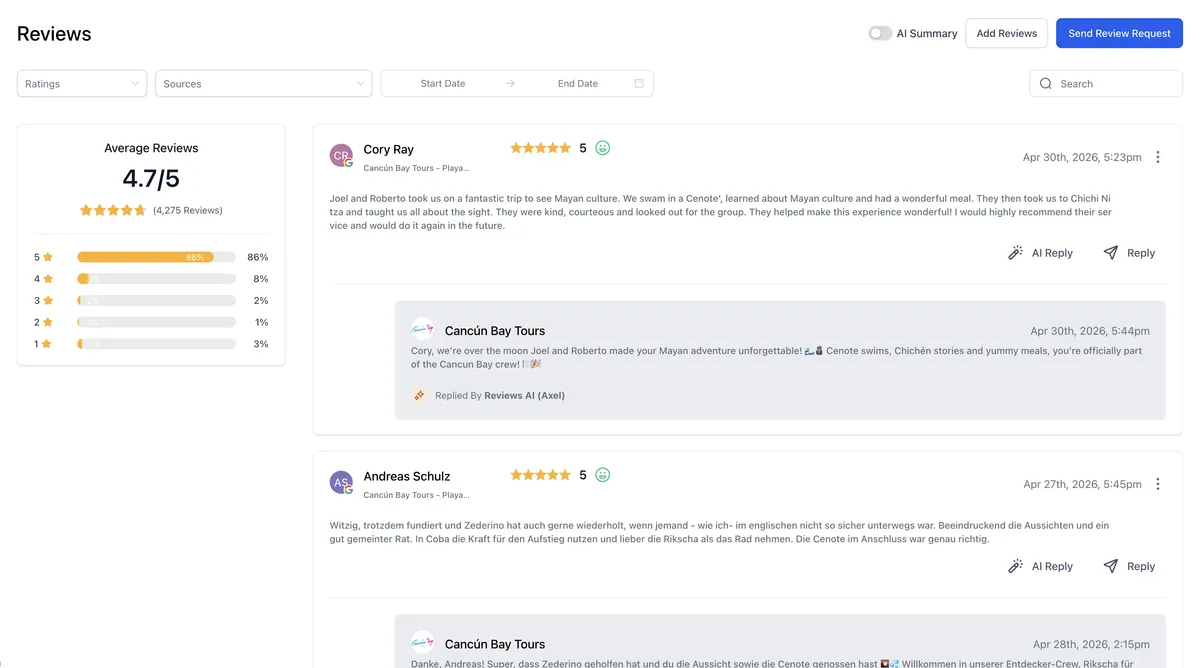Viewport: 1200px width, 668px height.
Task: Click the star rating of Cory Ray review
Action: click(x=540, y=148)
